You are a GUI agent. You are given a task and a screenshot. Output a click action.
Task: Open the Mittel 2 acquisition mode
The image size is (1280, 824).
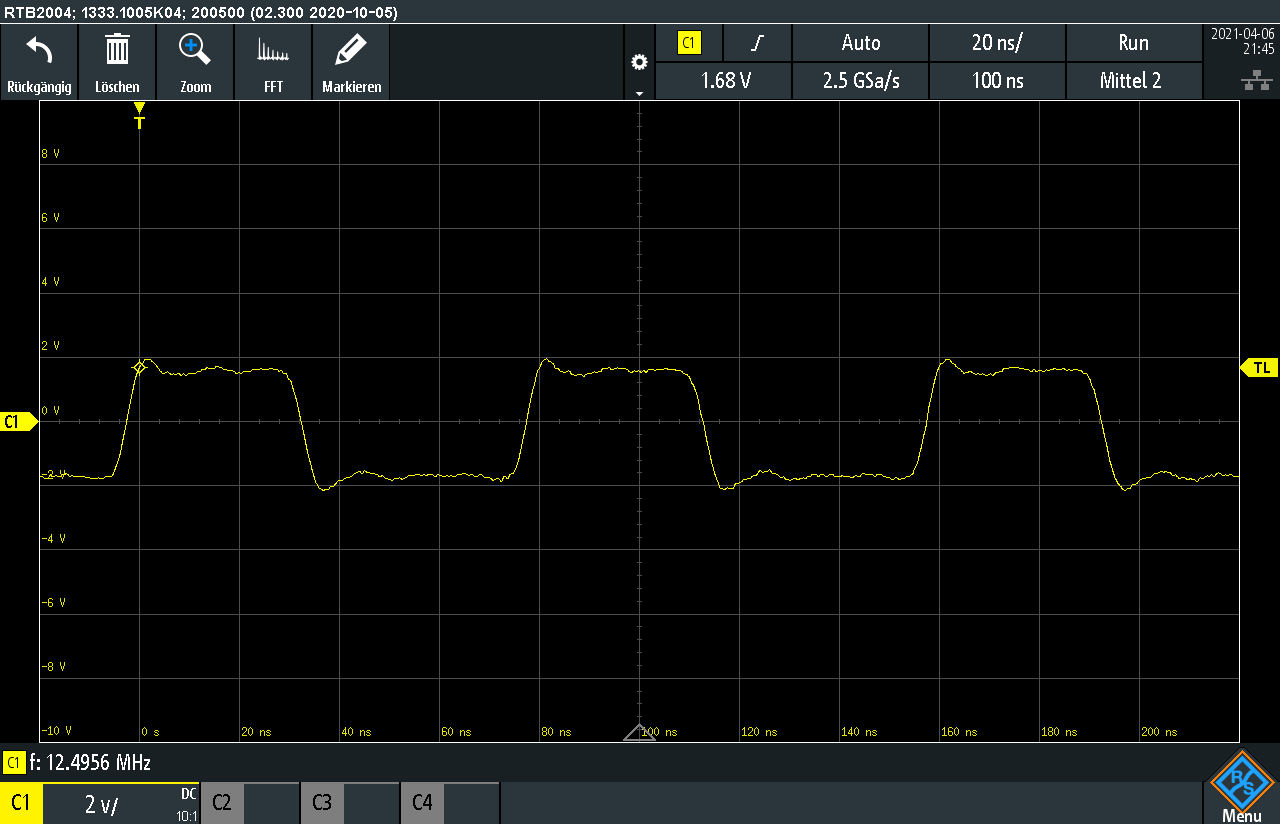(1133, 81)
